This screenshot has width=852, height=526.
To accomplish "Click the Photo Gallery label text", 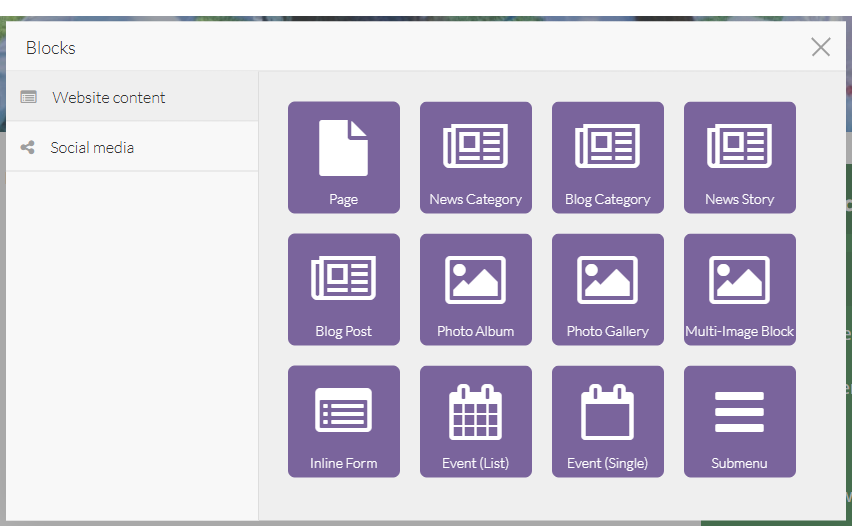I will point(607,331).
